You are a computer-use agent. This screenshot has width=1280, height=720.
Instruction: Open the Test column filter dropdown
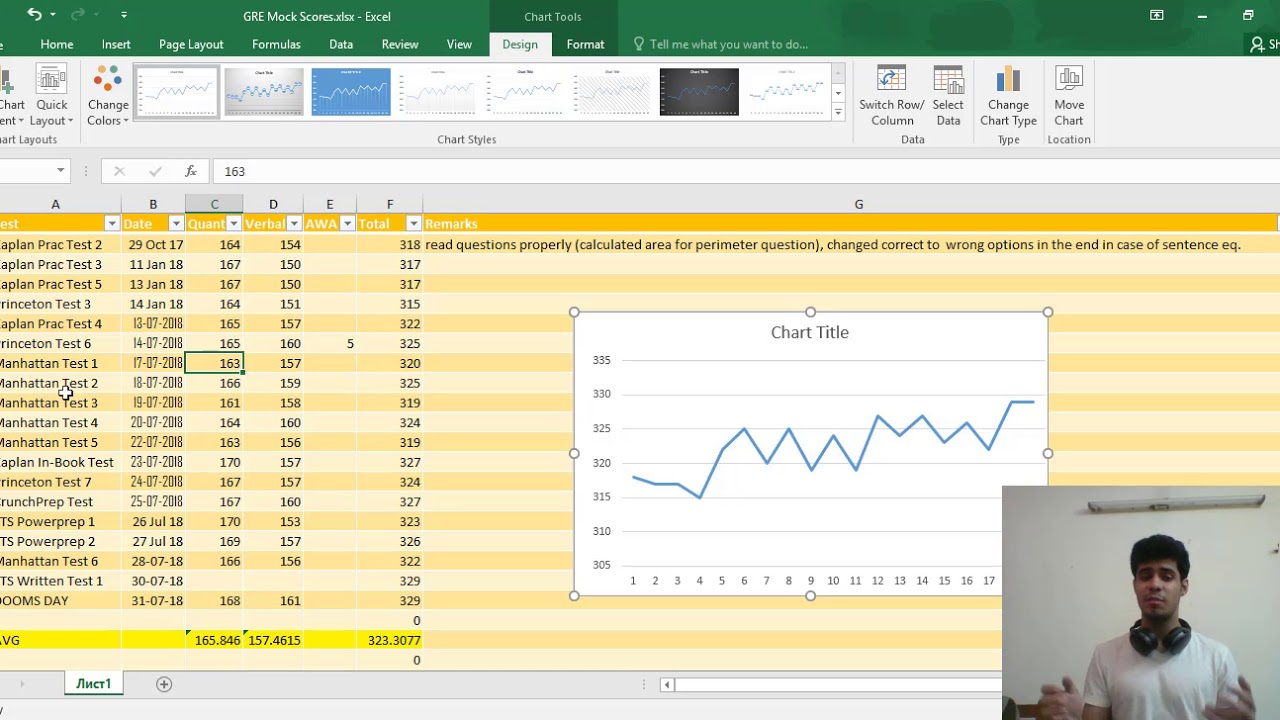point(112,224)
